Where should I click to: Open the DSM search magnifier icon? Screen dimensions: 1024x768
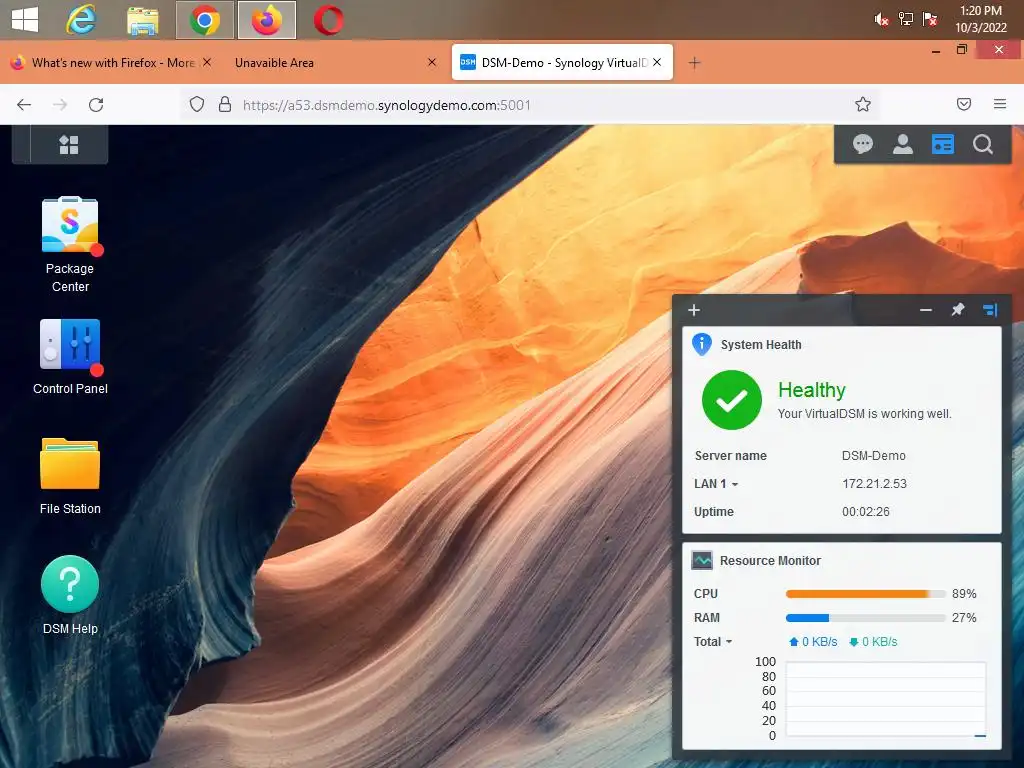[x=983, y=144]
